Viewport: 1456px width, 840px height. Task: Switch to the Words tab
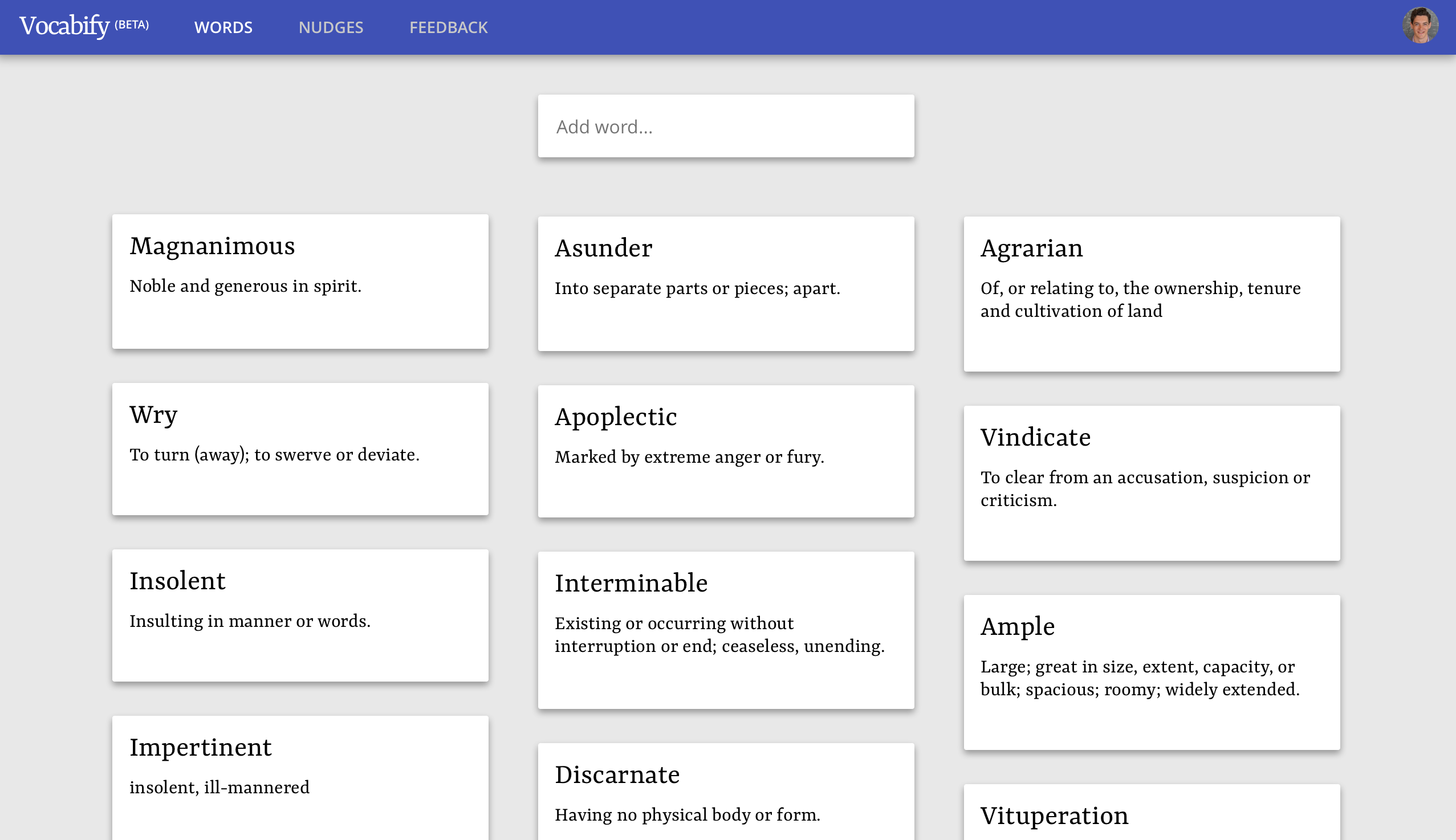223,27
